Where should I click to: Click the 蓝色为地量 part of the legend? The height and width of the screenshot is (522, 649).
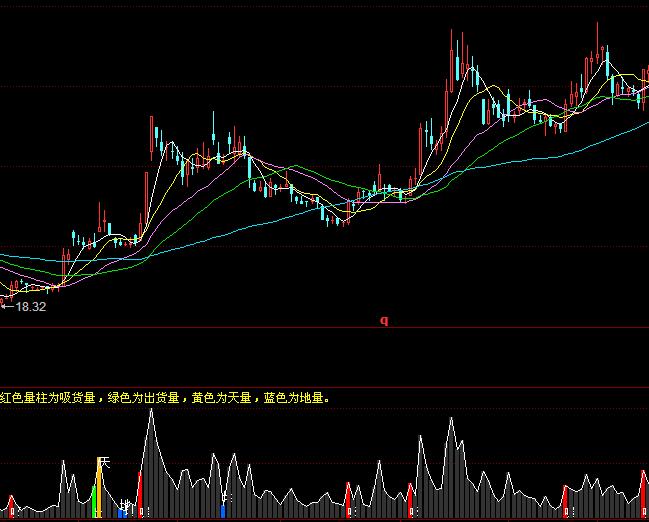pos(296,398)
